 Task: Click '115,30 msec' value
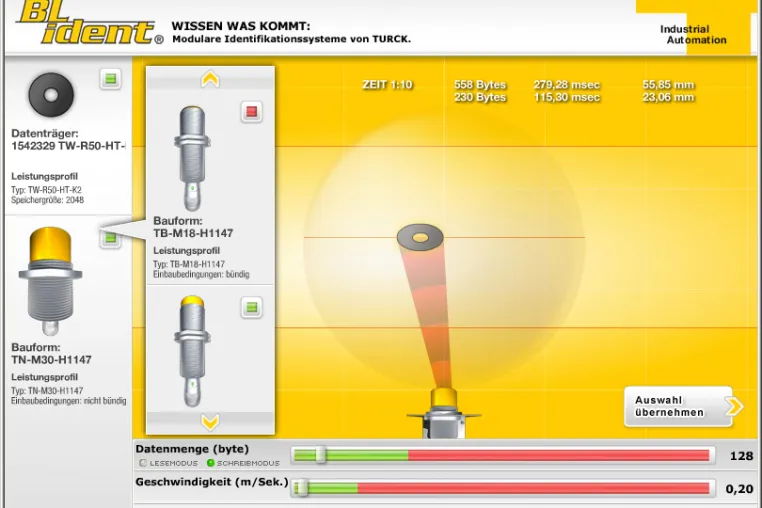tap(567, 97)
